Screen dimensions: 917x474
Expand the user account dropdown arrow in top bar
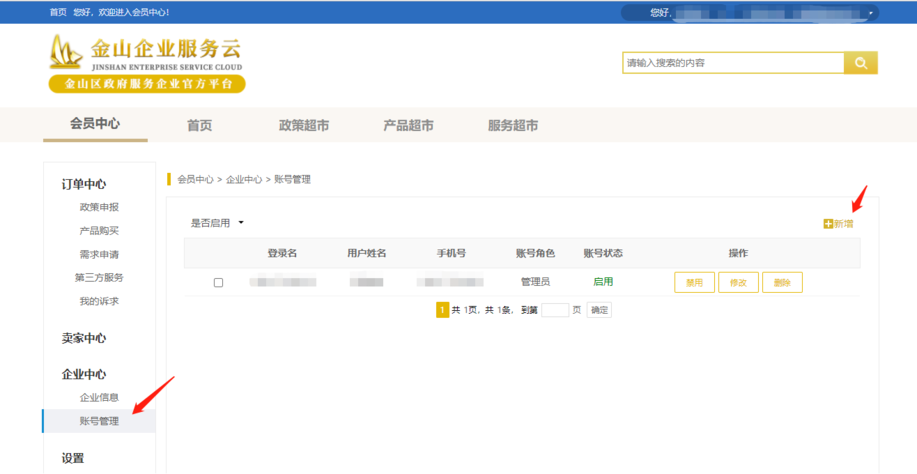coord(871,13)
